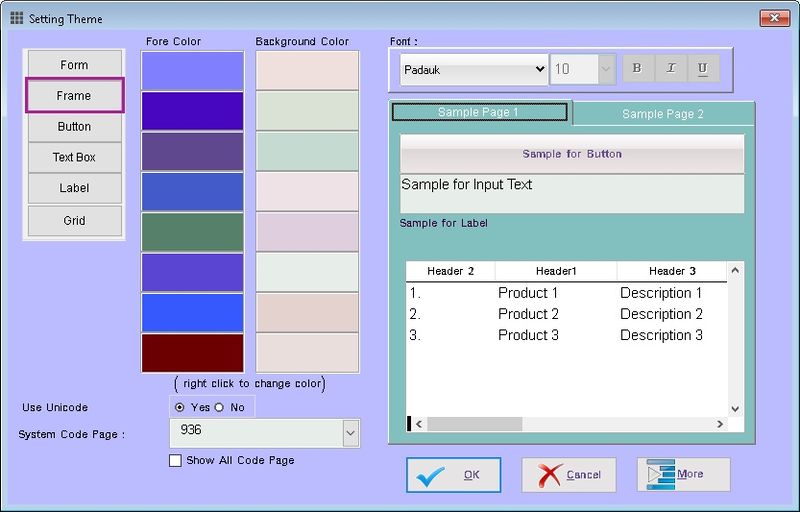Image resolution: width=800 pixels, height=512 pixels.
Task: Click the Sample for Input Text field
Action: coord(572,193)
